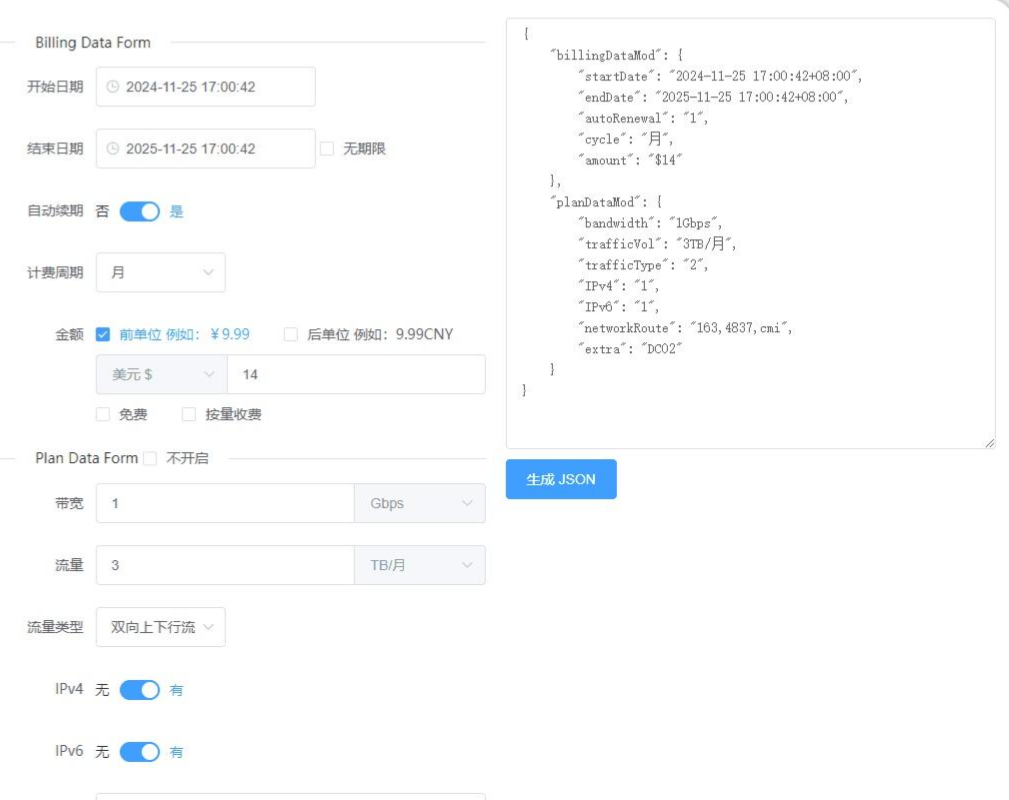Image resolution: width=1009 pixels, height=800 pixels.
Task: Toggle the IPv6 switch
Action: (140, 752)
